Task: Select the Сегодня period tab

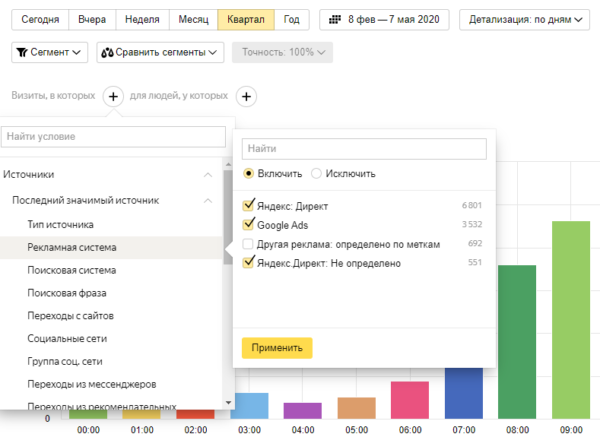Action: [40, 20]
